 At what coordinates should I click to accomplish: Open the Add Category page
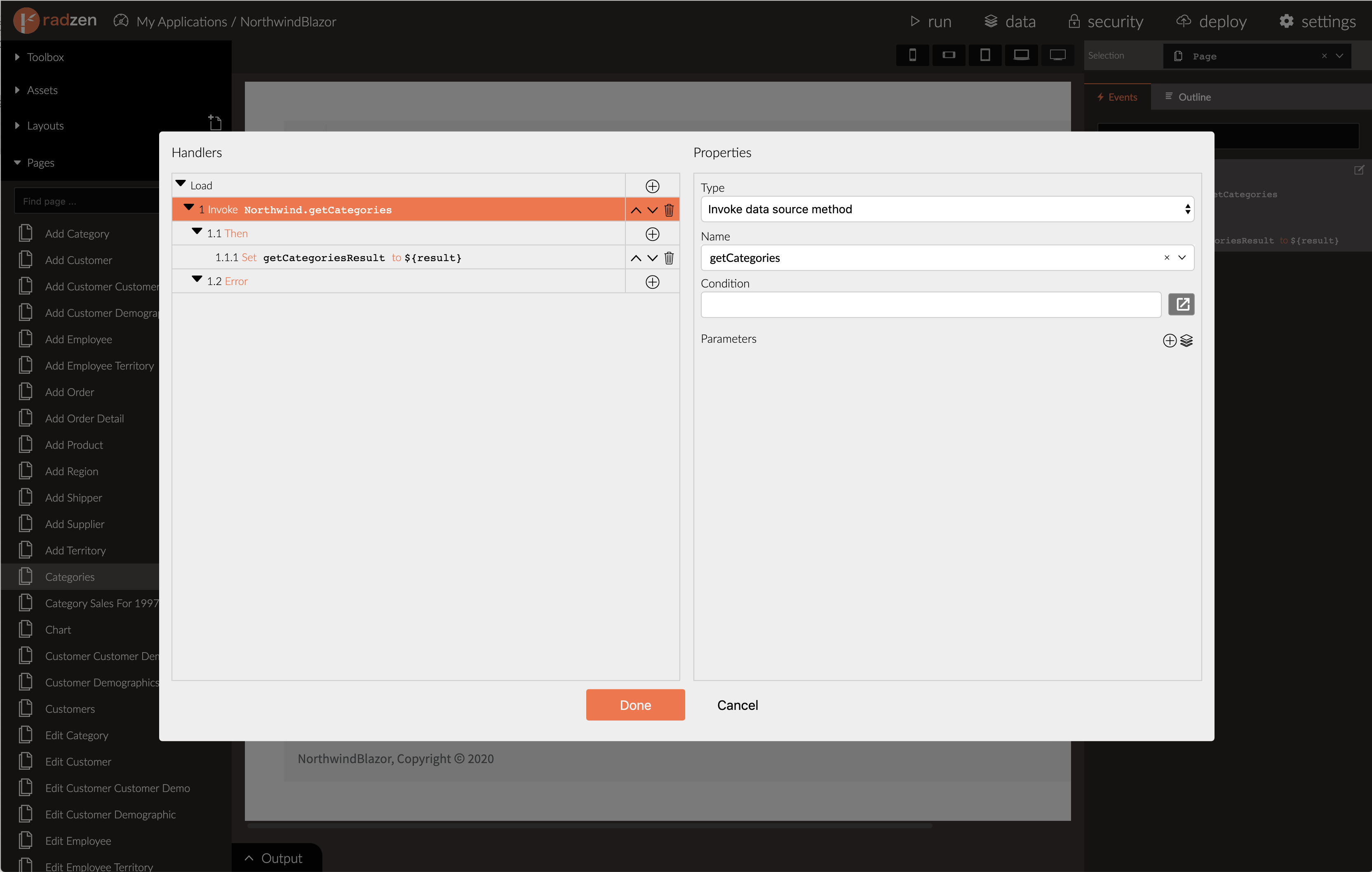[77, 233]
